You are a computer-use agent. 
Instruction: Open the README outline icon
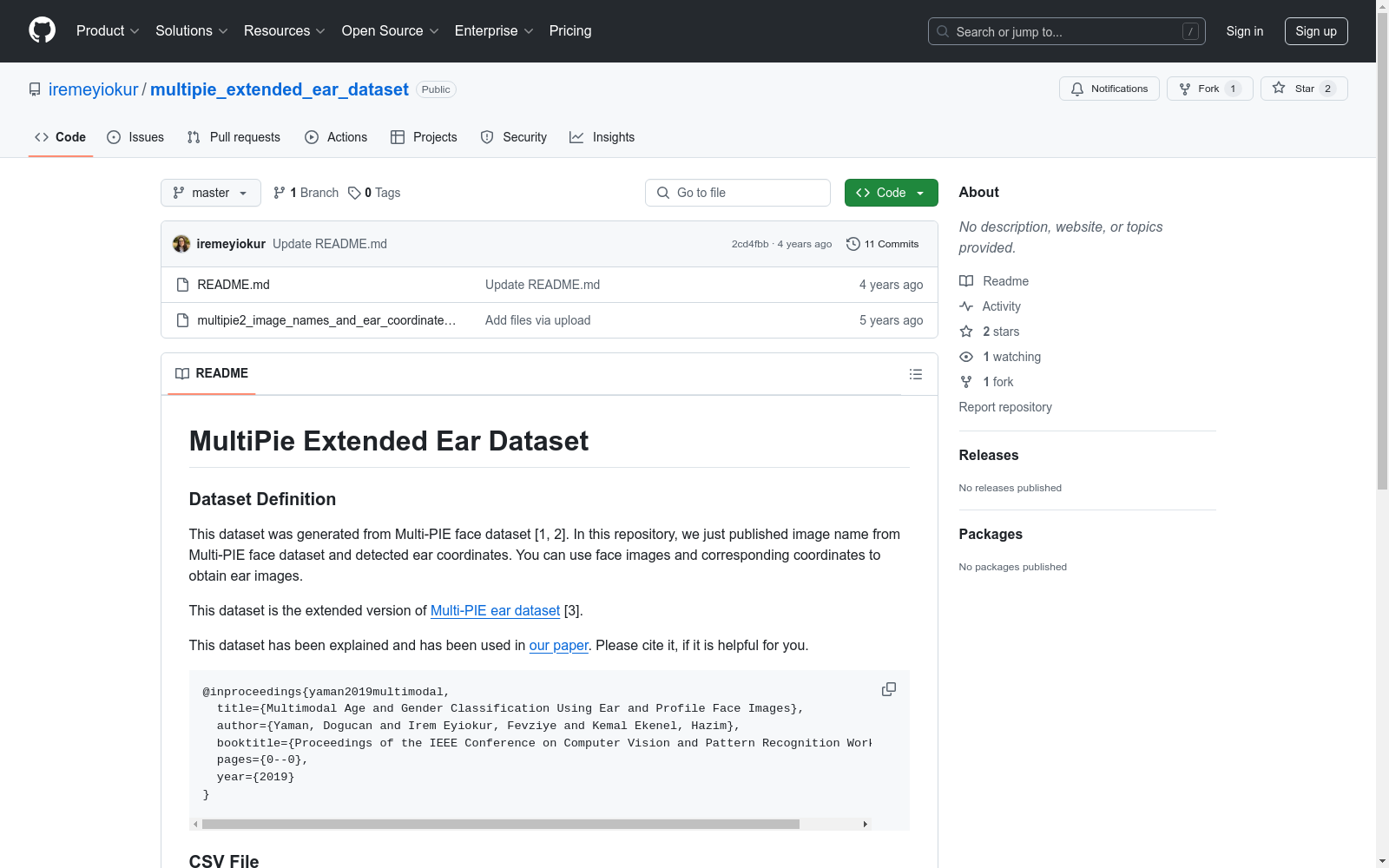tap(915, 374)
